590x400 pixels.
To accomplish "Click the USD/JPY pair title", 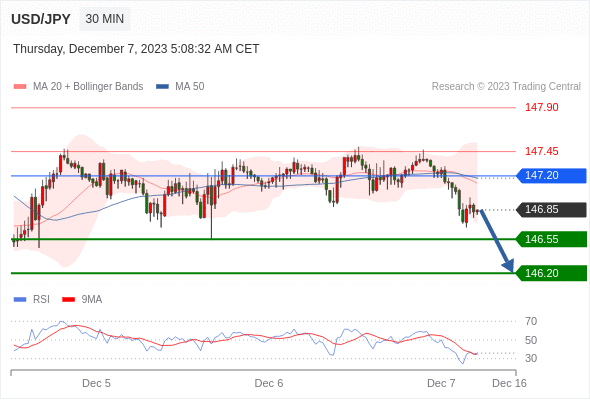I will click(41, 19).
